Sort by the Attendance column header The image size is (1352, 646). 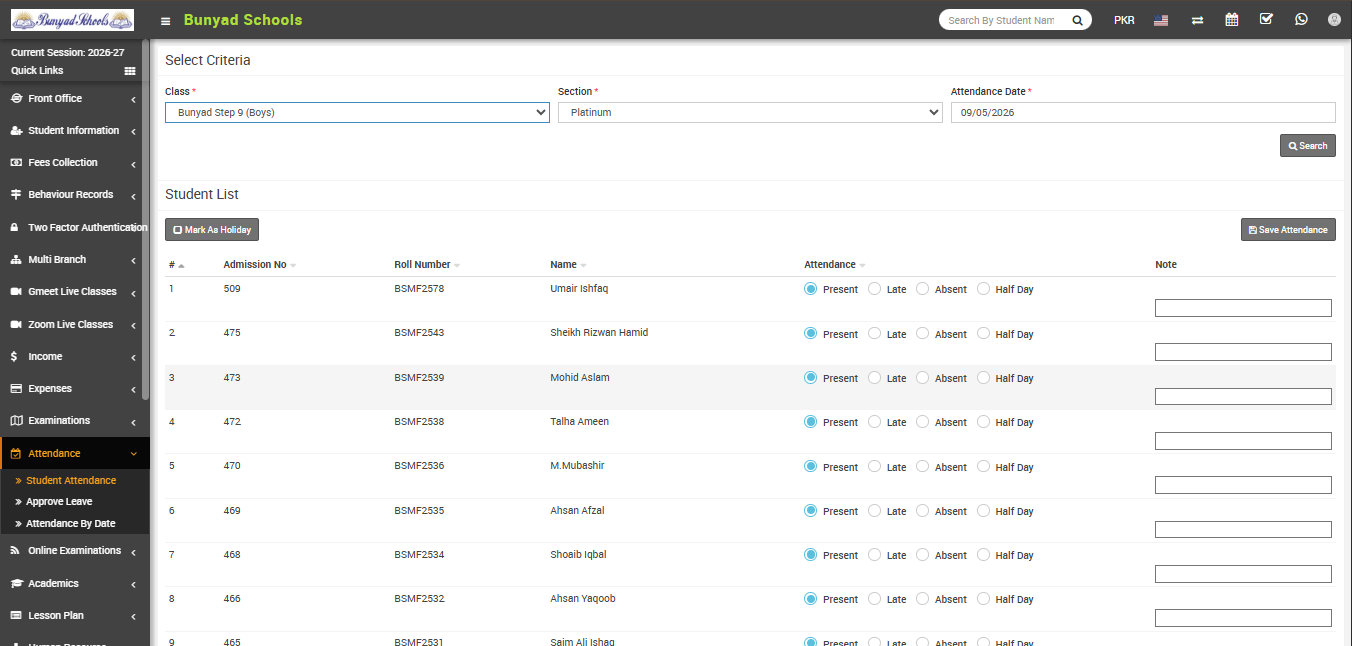tap(834, 265)
